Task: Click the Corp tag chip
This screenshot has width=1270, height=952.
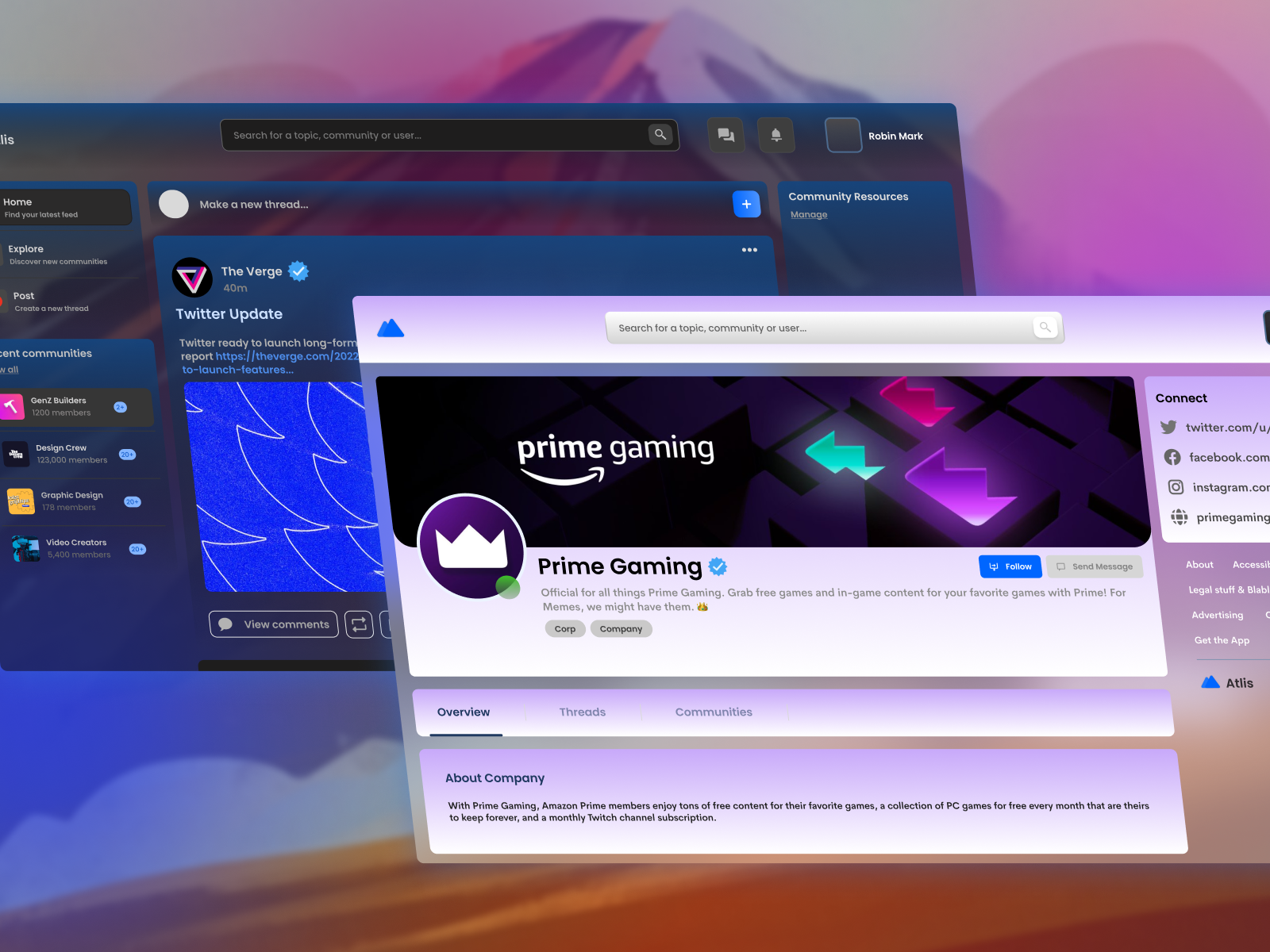Action: (565, 629)
